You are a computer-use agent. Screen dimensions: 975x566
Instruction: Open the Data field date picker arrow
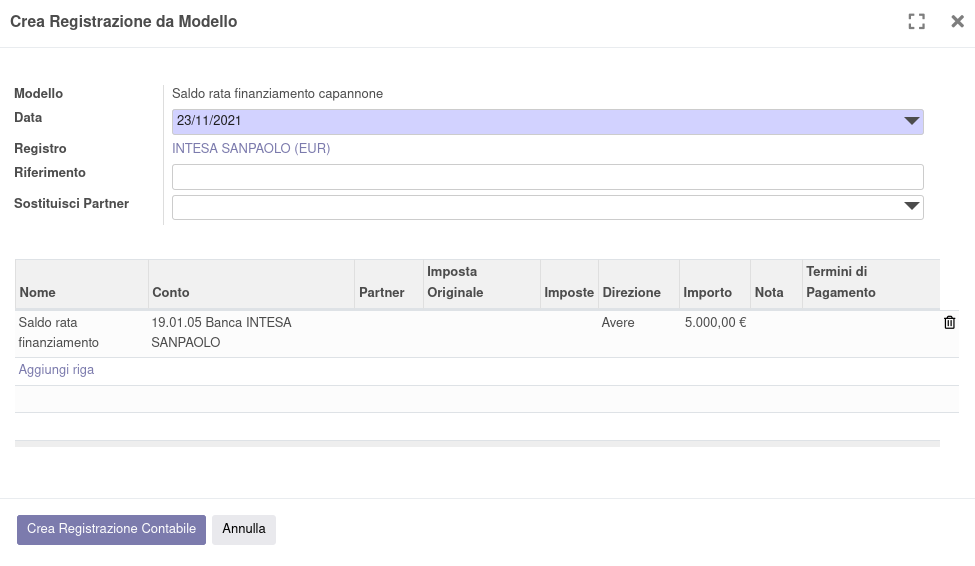pos(911,122)
